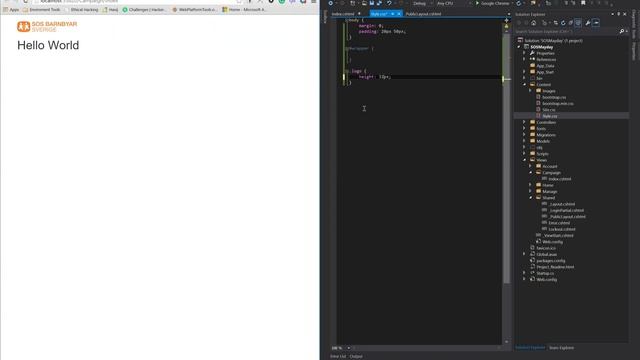Select _LoginPartial.cshtml in Shared folder

point(566,210)
